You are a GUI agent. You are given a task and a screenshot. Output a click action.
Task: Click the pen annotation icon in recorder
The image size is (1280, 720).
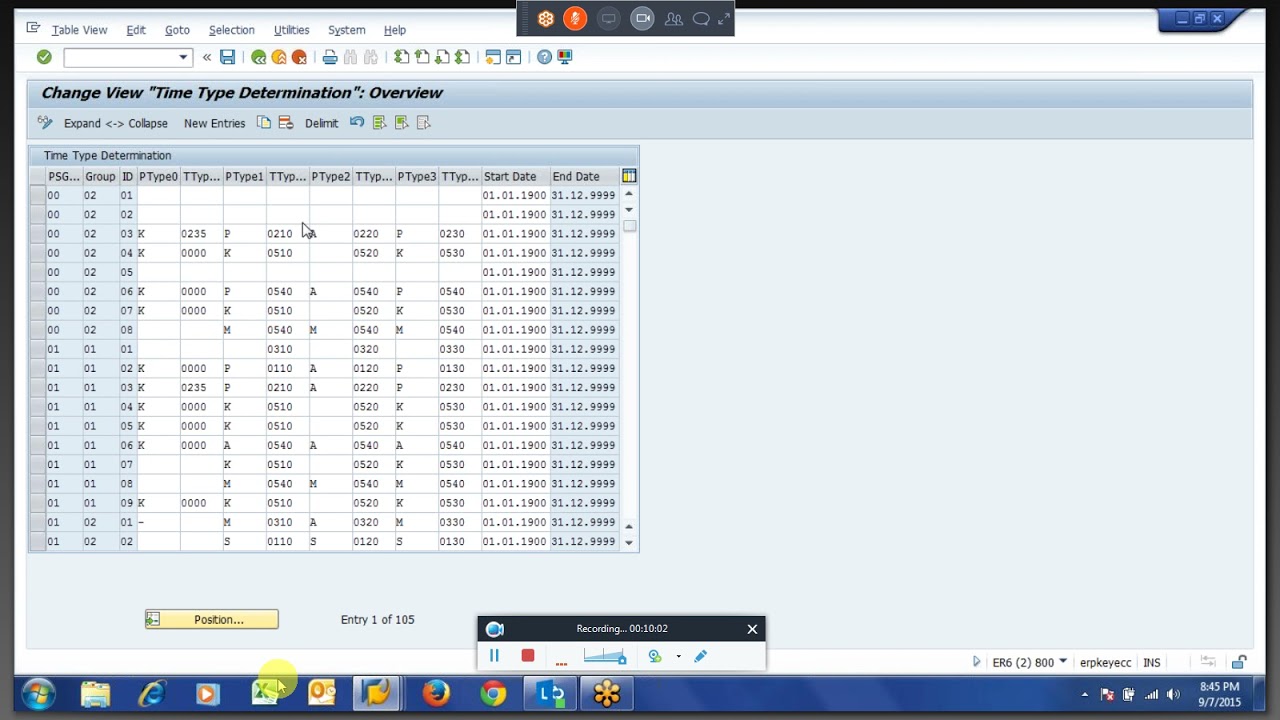click(700, 656)
